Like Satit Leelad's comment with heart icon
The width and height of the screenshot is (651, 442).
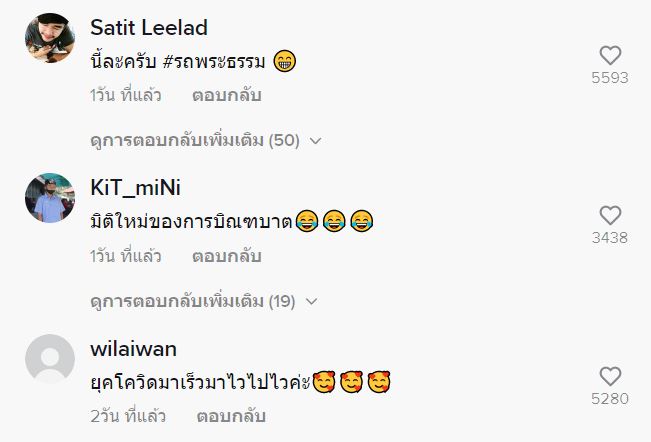pyautogui.click(x=610, y=55)
